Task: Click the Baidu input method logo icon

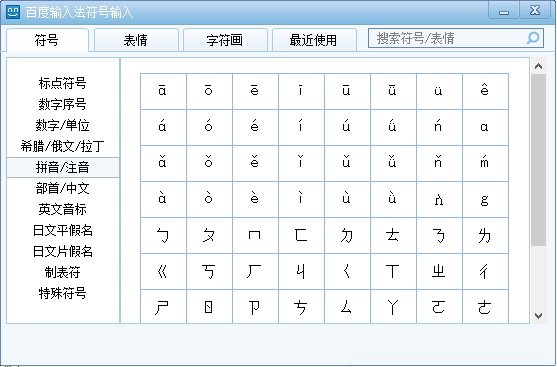Action: 13,12
